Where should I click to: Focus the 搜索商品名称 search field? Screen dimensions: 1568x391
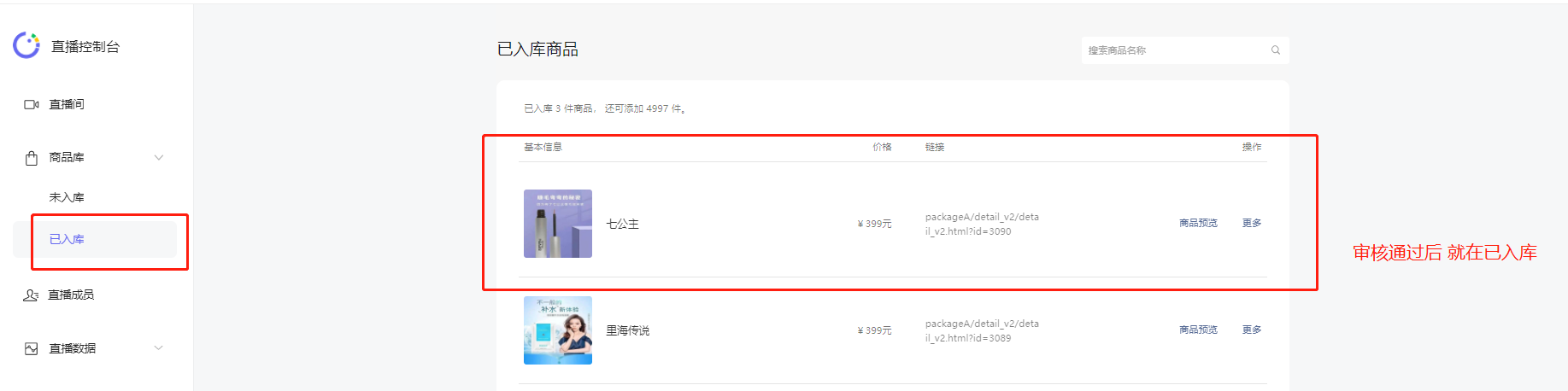[1185, 50]
